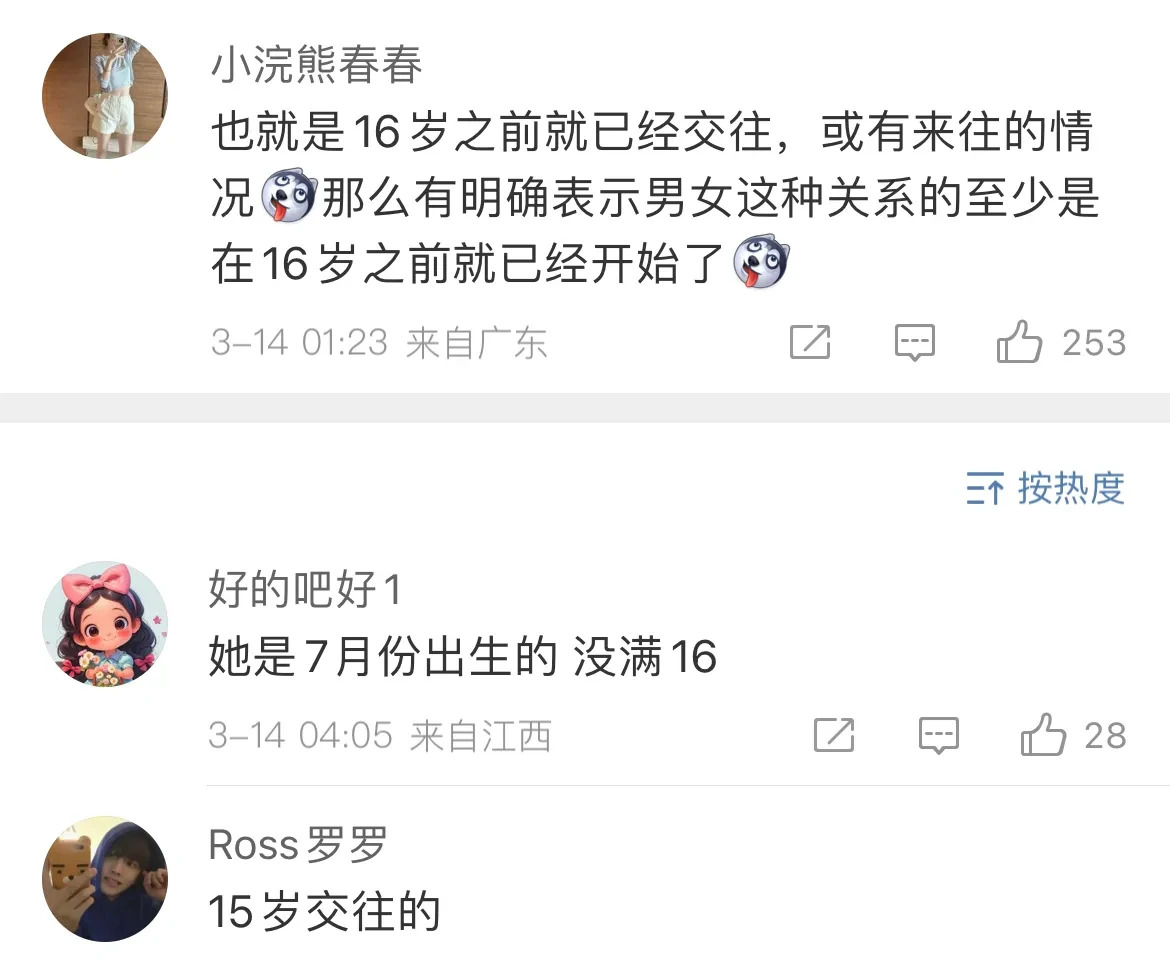Open 小浣熊春春's profile avatar

tap(104, 96)
